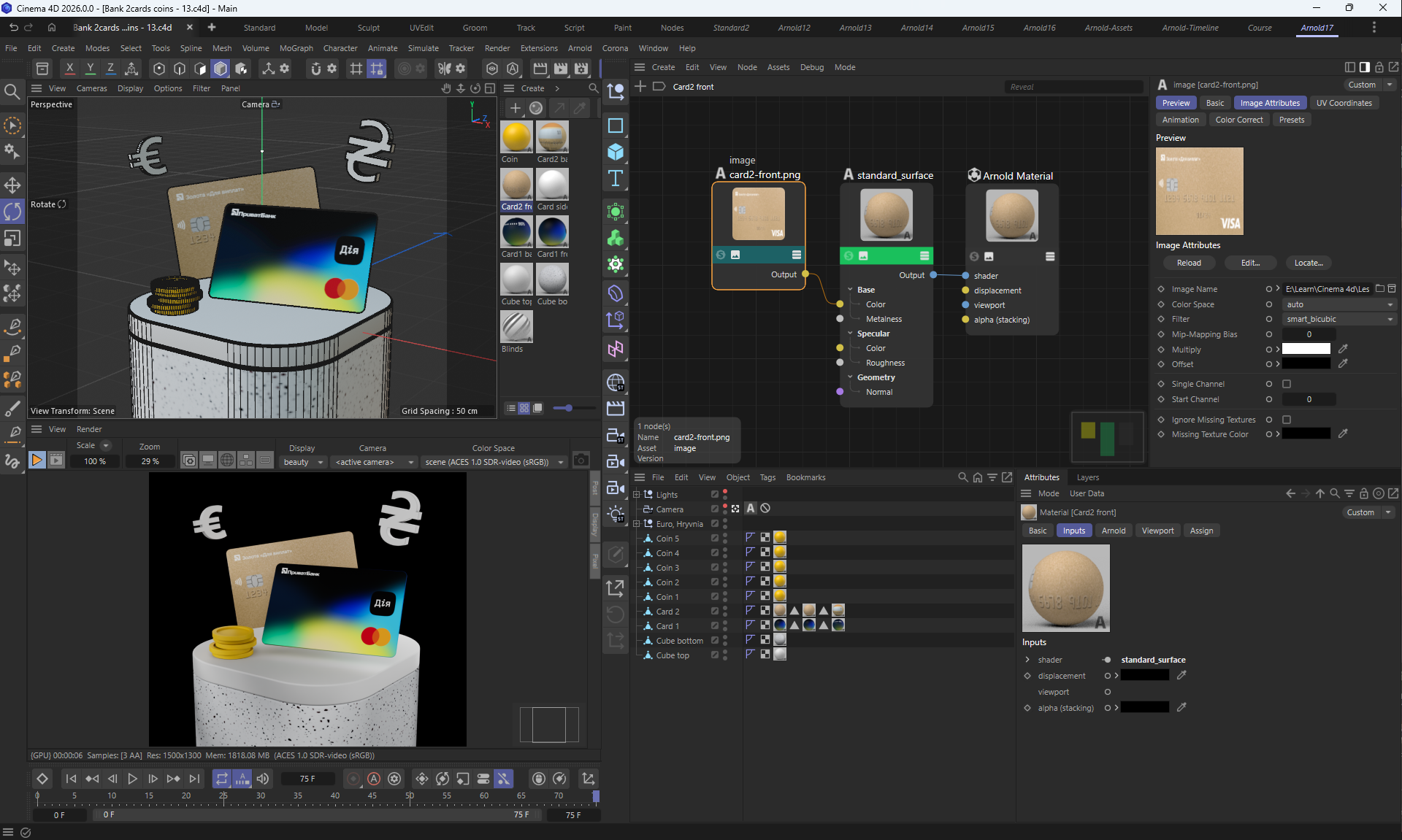This screenshot has height=840, width=1402.
Task: Switch to the Color Correct tab
Action: pos(1238,120)
